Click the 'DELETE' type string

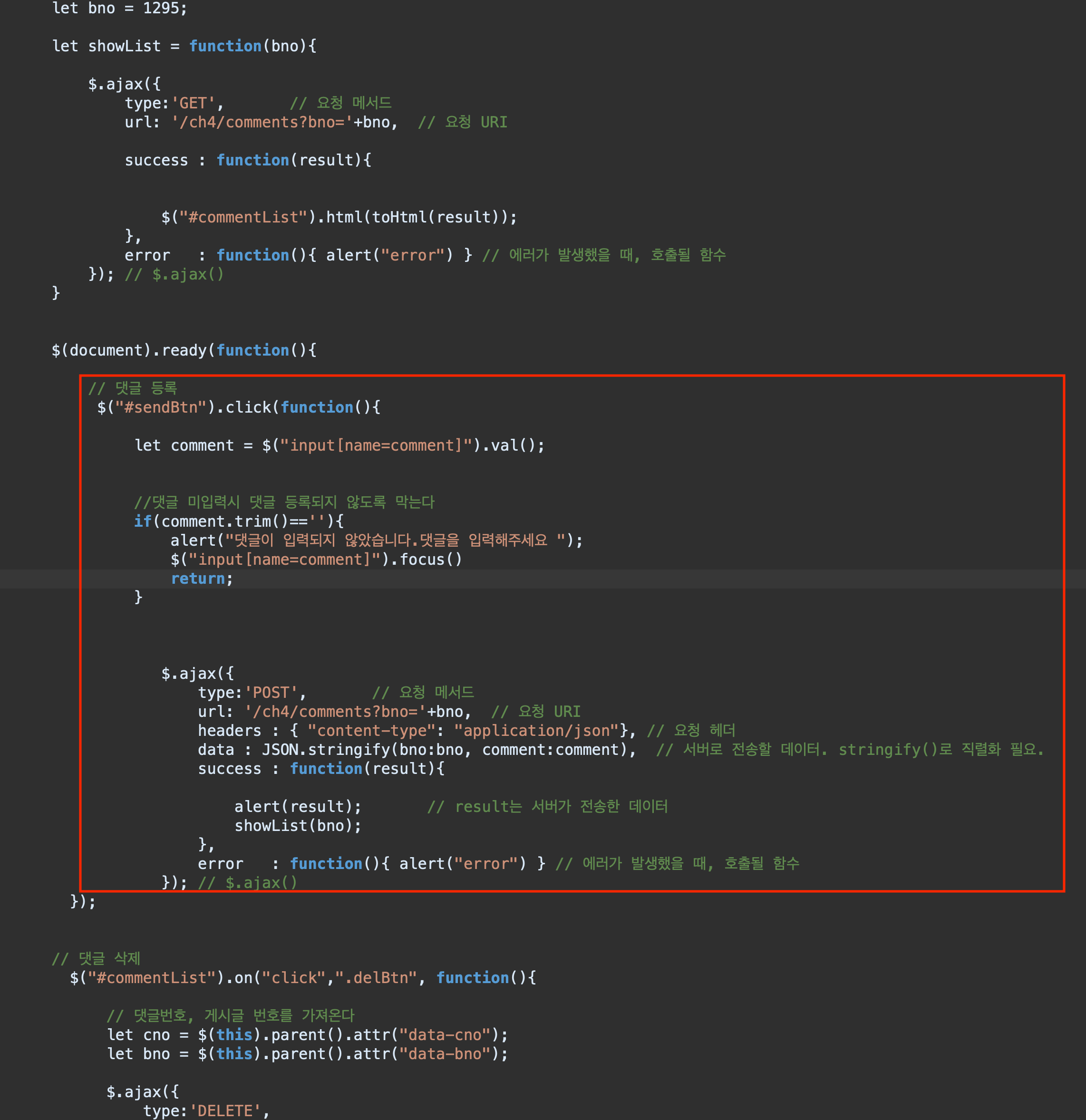[x=225, y=1111]
